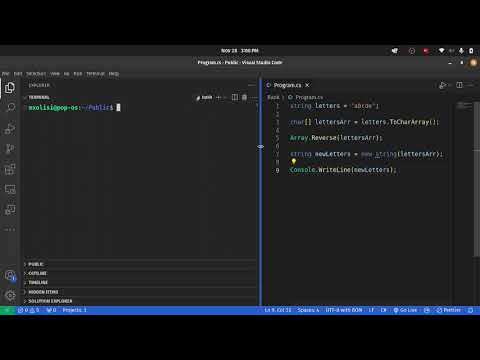Click the lightbulb quick fix icon
This screenshot has width=480, height=360.
click(294, 162)
